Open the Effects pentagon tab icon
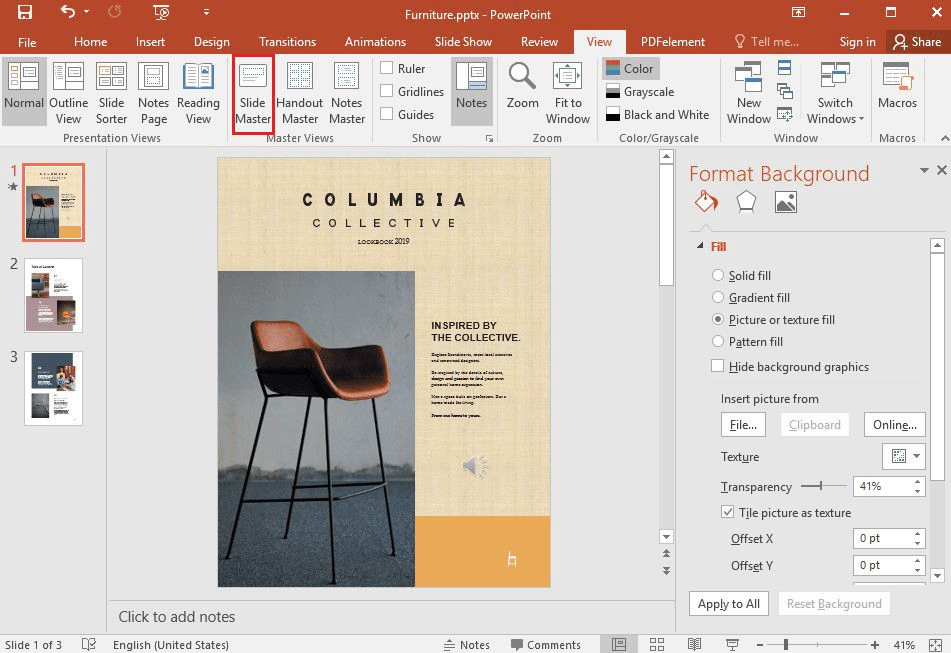951x653 pixels. [x=746, y=202]
